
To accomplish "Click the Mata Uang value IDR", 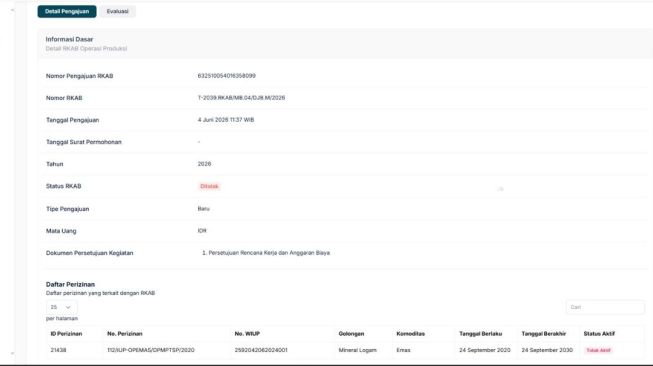I will 202,231.
